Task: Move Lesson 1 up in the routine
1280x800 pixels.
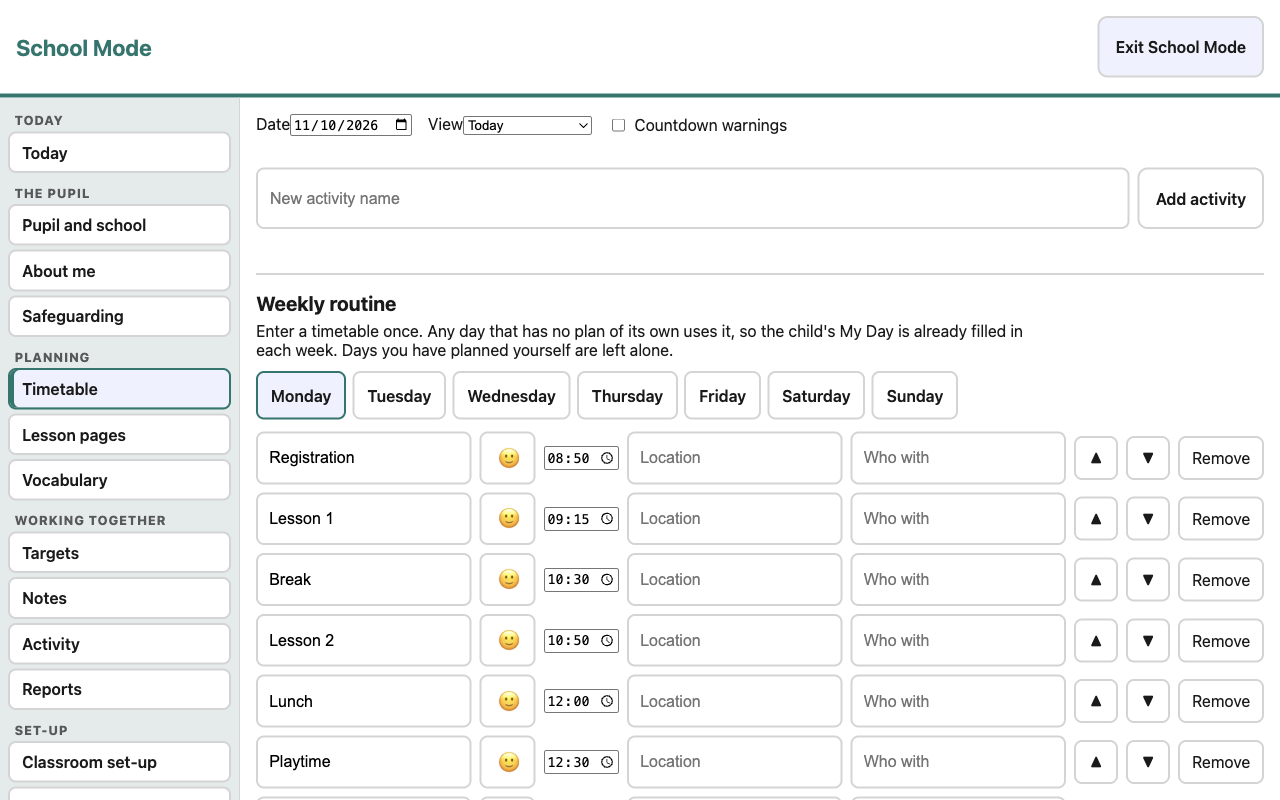Action: 1096,519
